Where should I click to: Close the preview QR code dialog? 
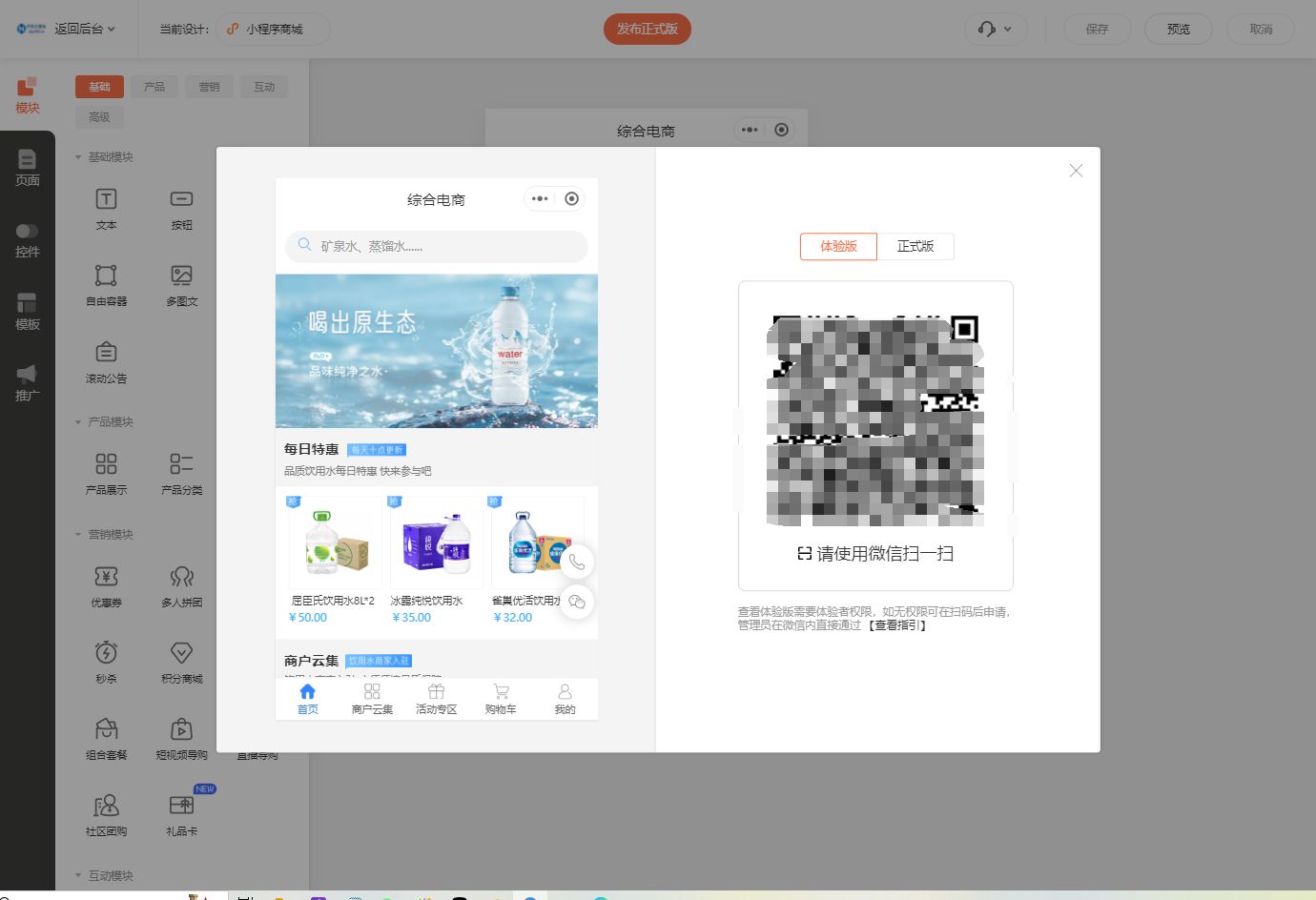click(x=1076, y=171)
